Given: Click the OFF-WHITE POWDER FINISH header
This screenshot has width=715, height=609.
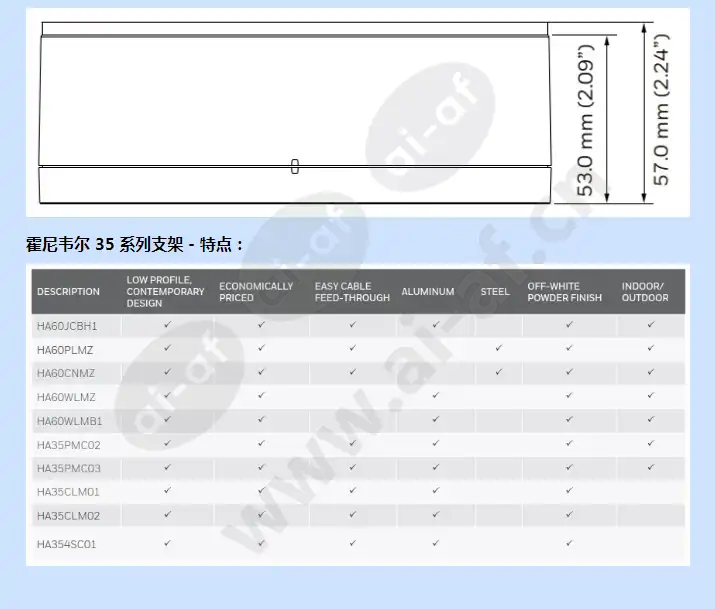Looking at the screenshot, I should pos(565,292).
